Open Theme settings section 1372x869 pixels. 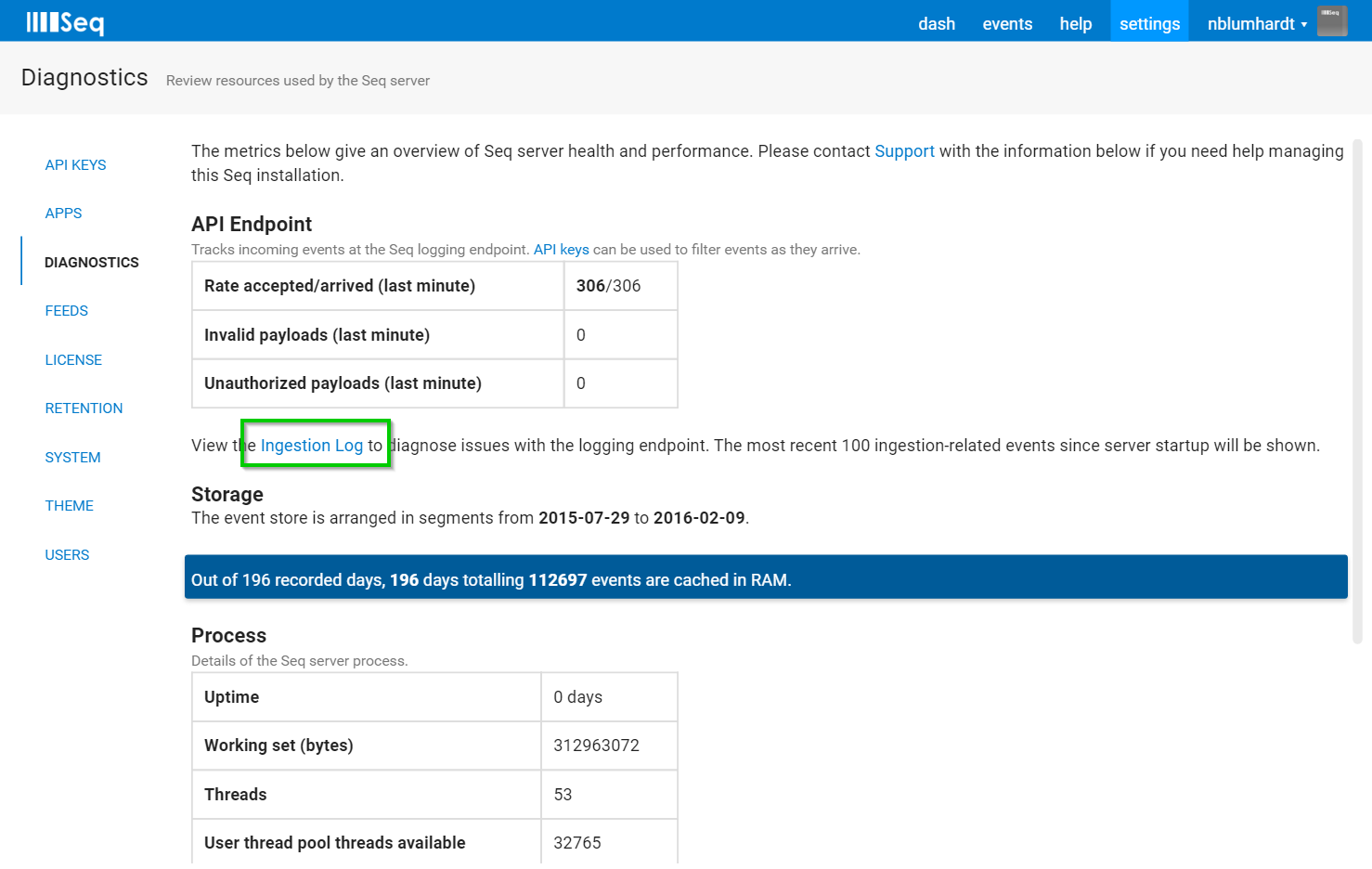[x=69, y=505]
